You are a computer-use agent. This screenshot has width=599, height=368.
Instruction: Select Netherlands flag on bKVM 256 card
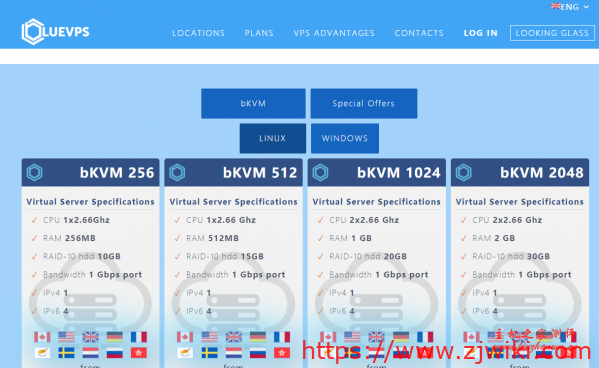pos(91,353)
